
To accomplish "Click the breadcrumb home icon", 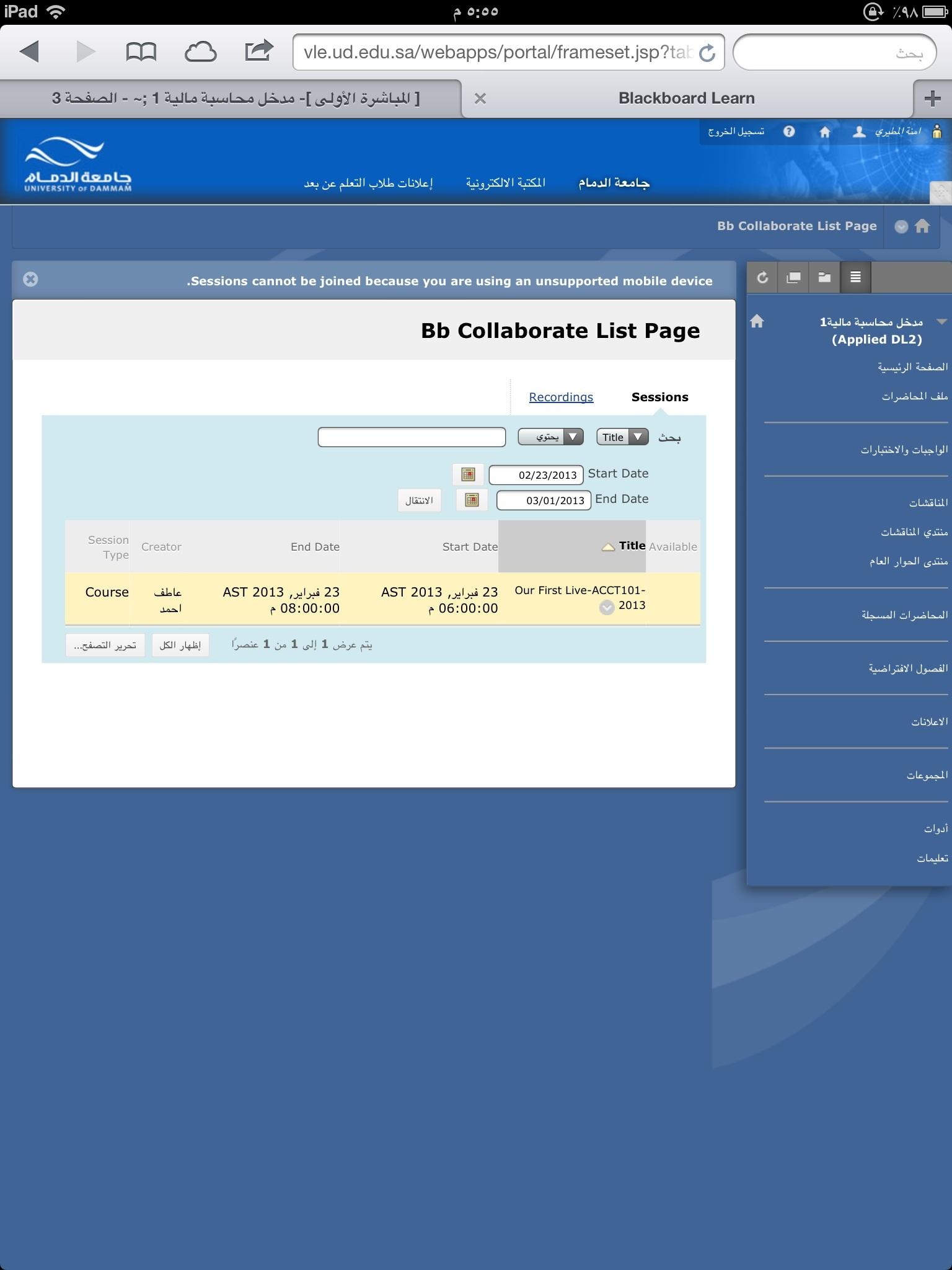I will point(922,226).
